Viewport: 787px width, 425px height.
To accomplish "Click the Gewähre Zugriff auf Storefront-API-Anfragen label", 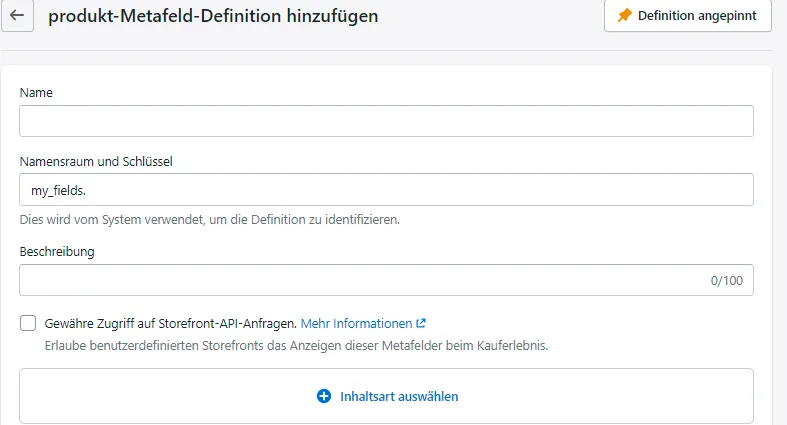I will 170,324.
